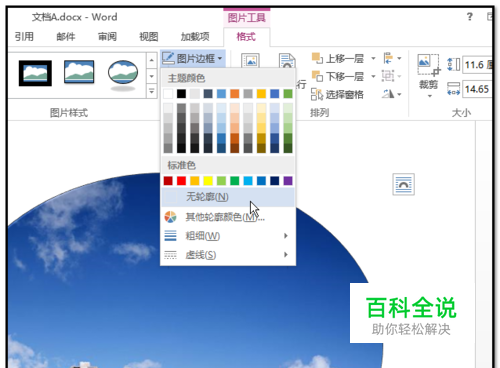Click the group objects icon
500x368 pixels.
coord(388,76)
